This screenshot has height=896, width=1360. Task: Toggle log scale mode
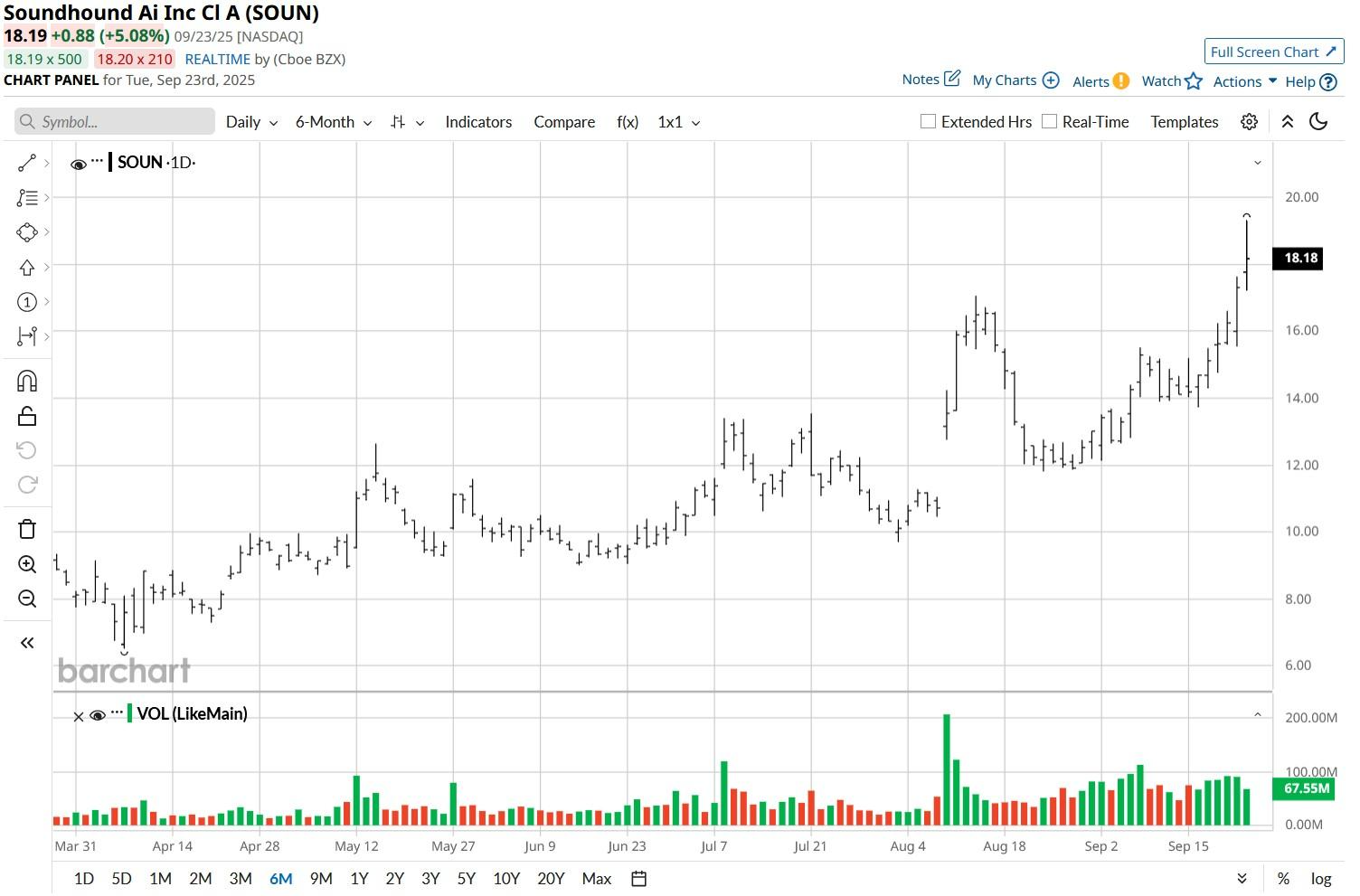pos(1321,879)
